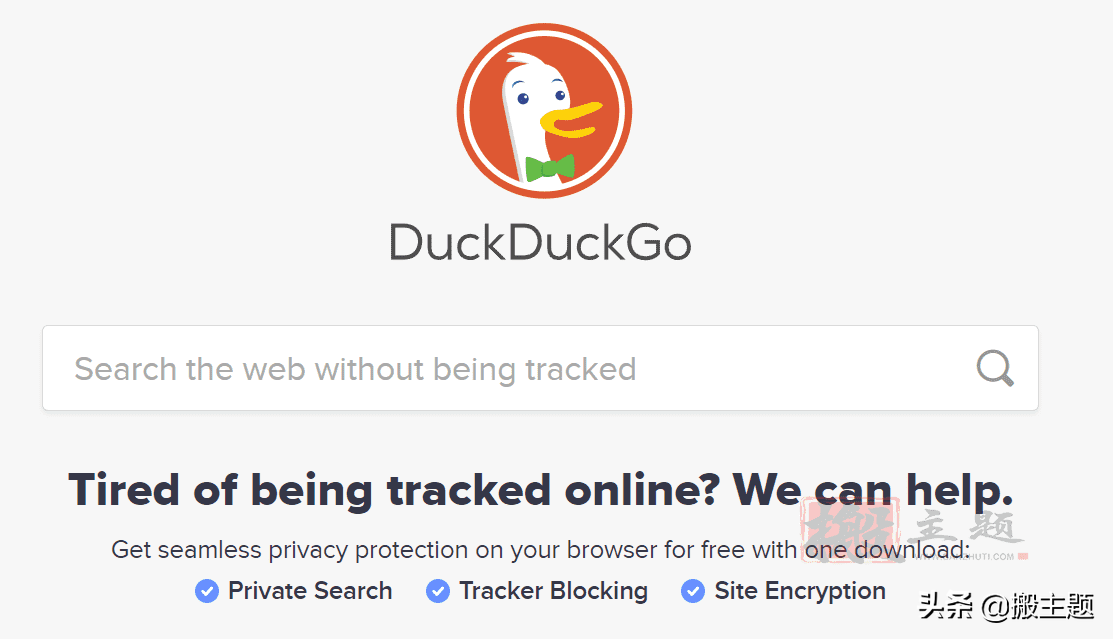The height and width of the screenshot is (639, 1113).
Task: Click the Site Encryption label
Action: coord(800,591)
